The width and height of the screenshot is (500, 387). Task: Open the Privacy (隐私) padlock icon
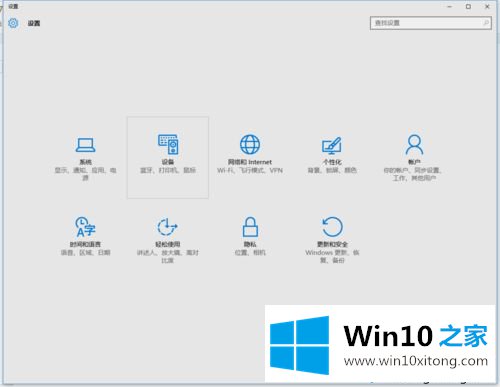[x=250, y=227]
